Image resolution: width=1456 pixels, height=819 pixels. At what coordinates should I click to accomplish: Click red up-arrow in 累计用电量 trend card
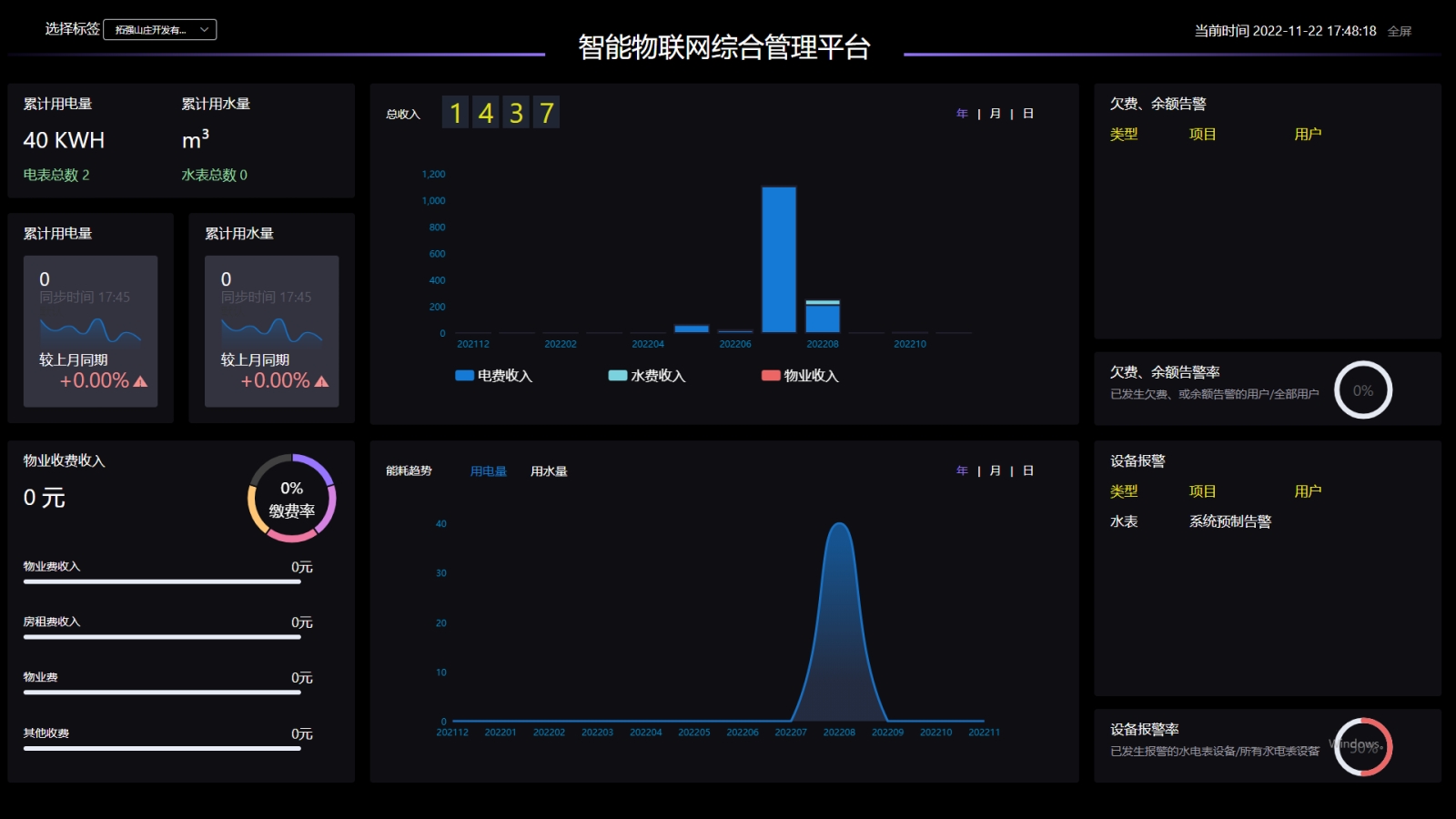140,382
